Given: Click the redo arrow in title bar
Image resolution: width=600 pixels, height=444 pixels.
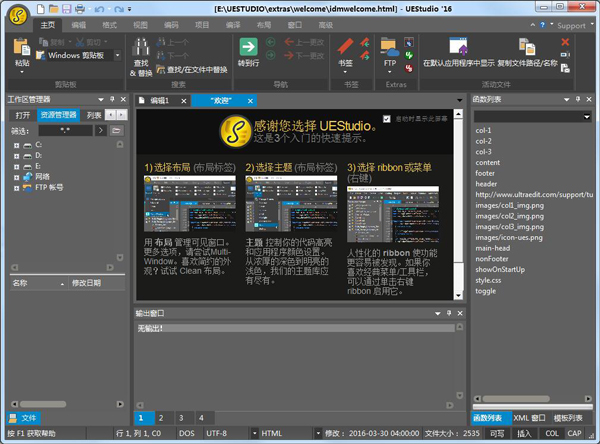Looking at the screenshot, I should (x=119, y=9).
